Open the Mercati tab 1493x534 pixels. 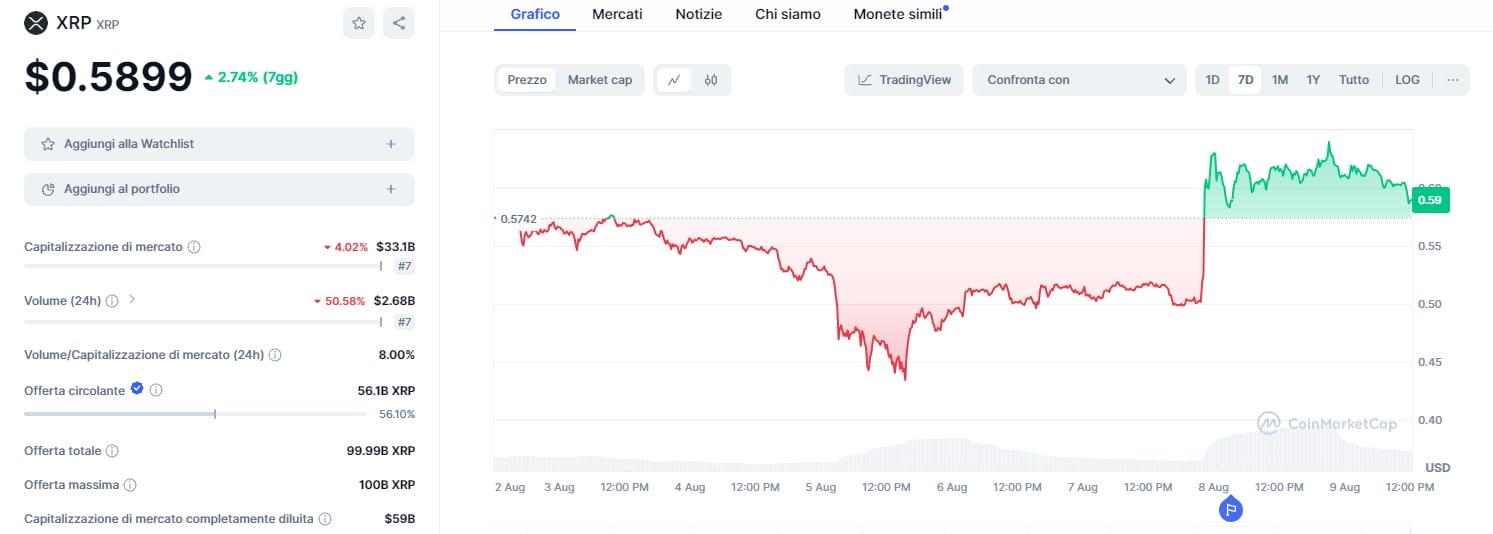617,14
